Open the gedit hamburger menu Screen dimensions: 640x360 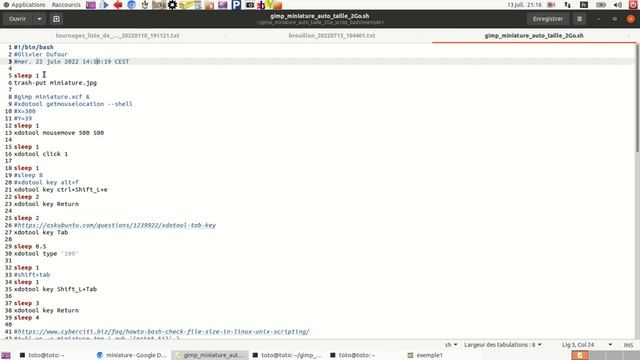579,19
